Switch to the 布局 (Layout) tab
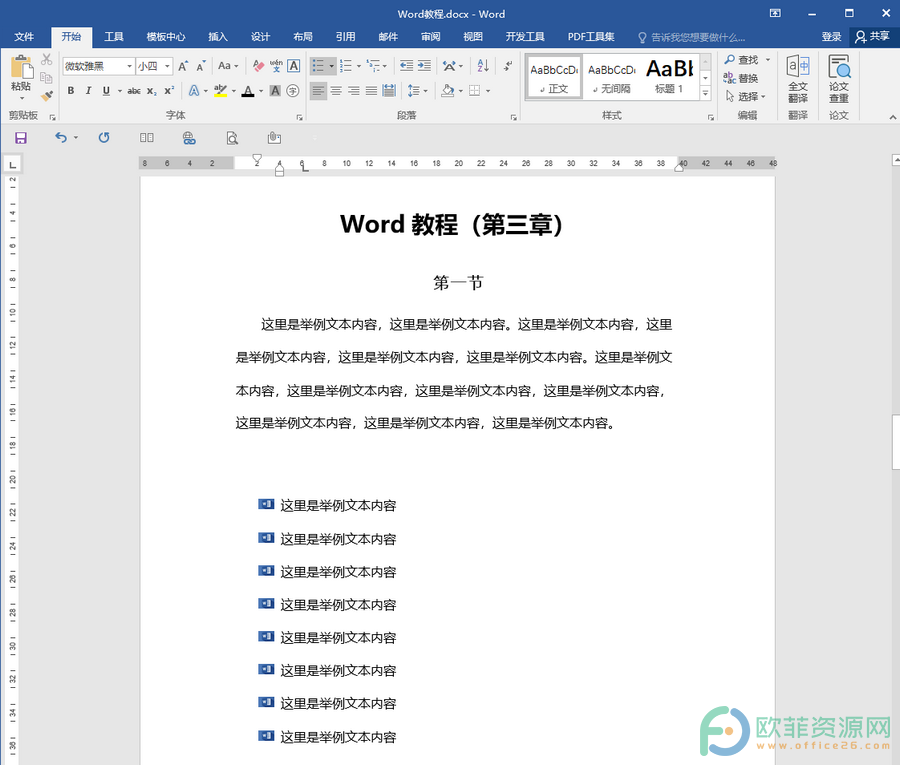The height and width of the screenshot is (765, 900). (303, 37)
